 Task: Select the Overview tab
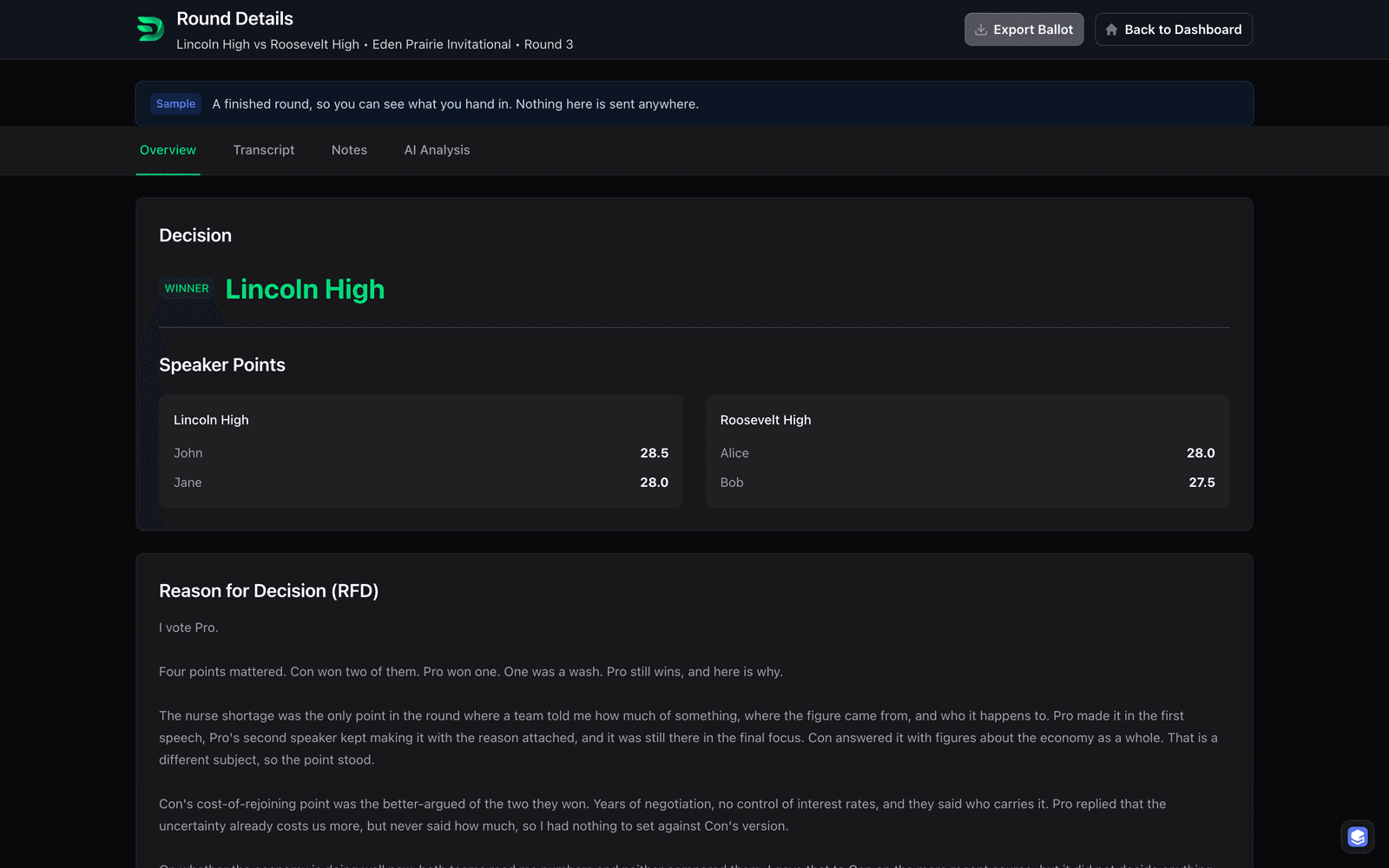168,150
